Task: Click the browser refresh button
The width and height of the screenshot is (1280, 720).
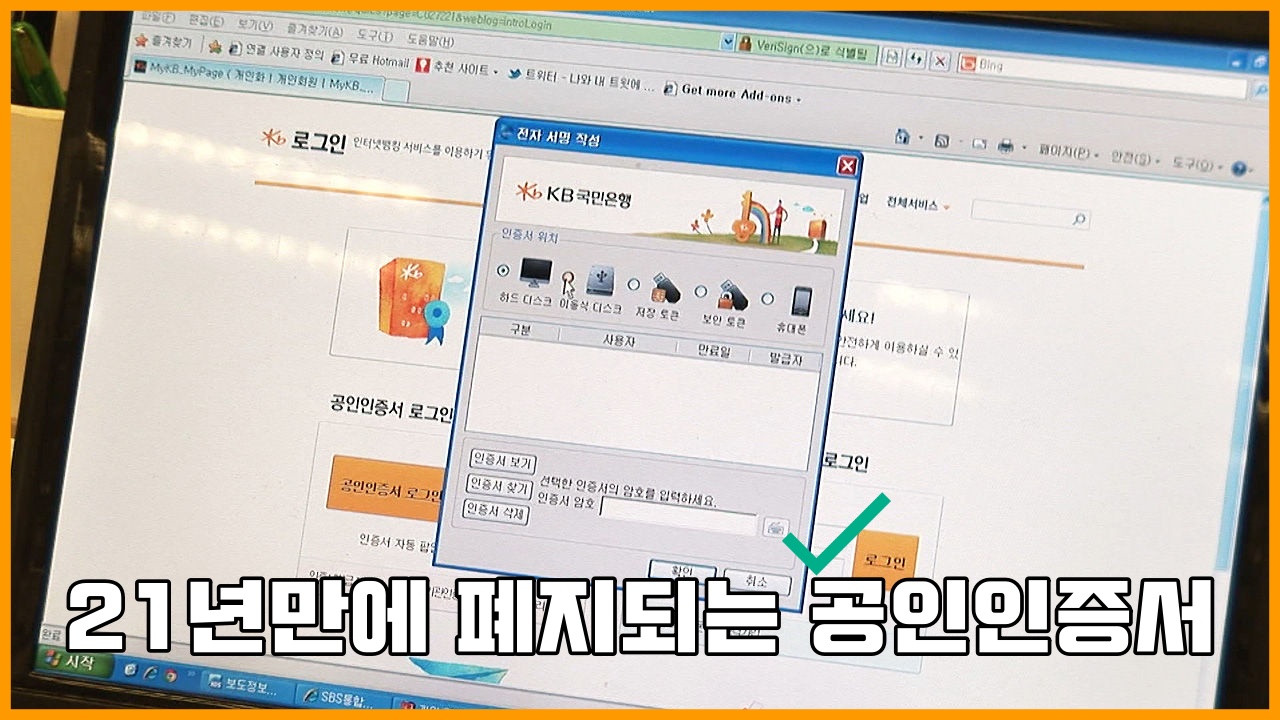Action: click(916, 58)
